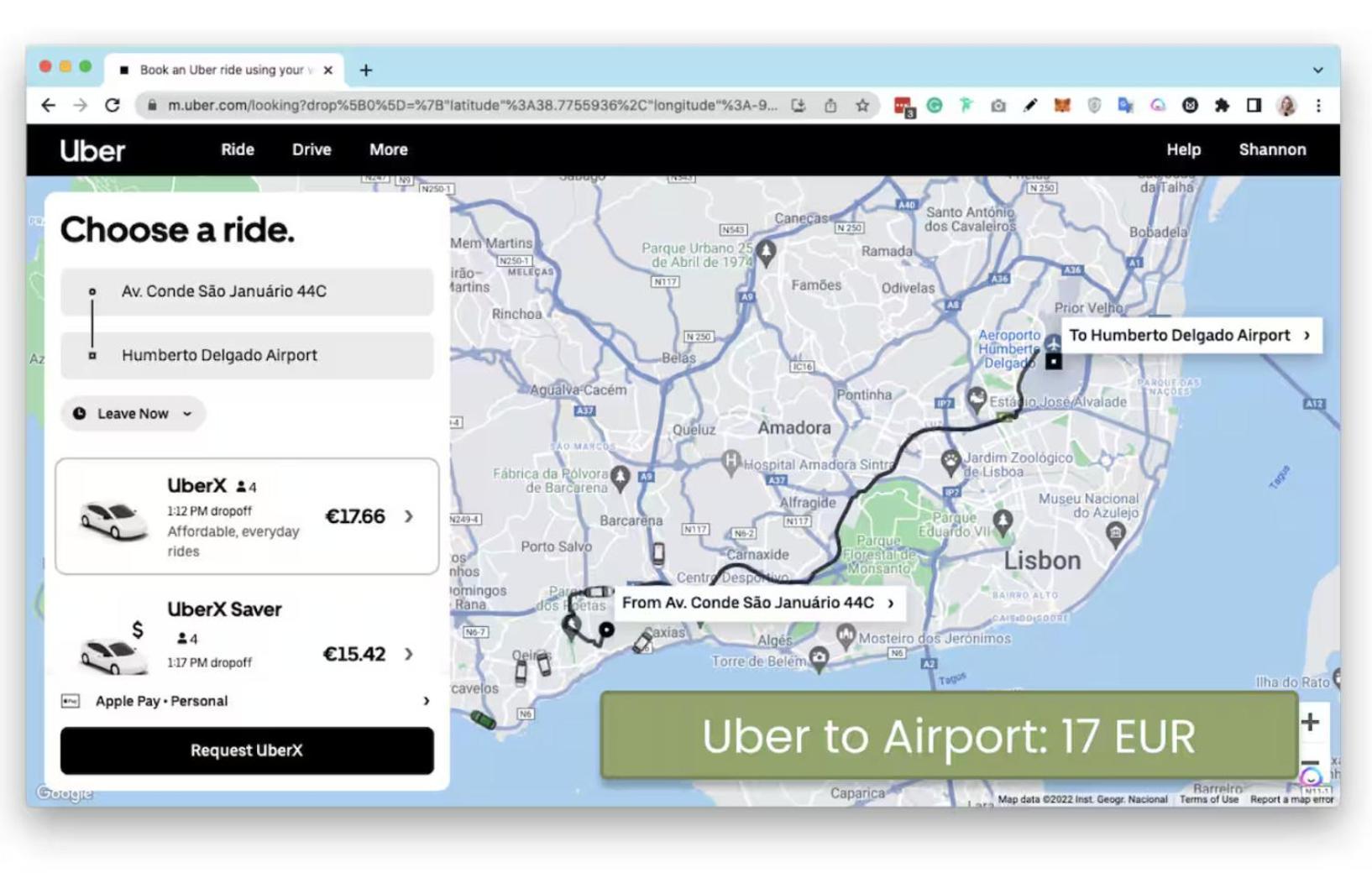Open the Help link

[x=1183, y=149]
